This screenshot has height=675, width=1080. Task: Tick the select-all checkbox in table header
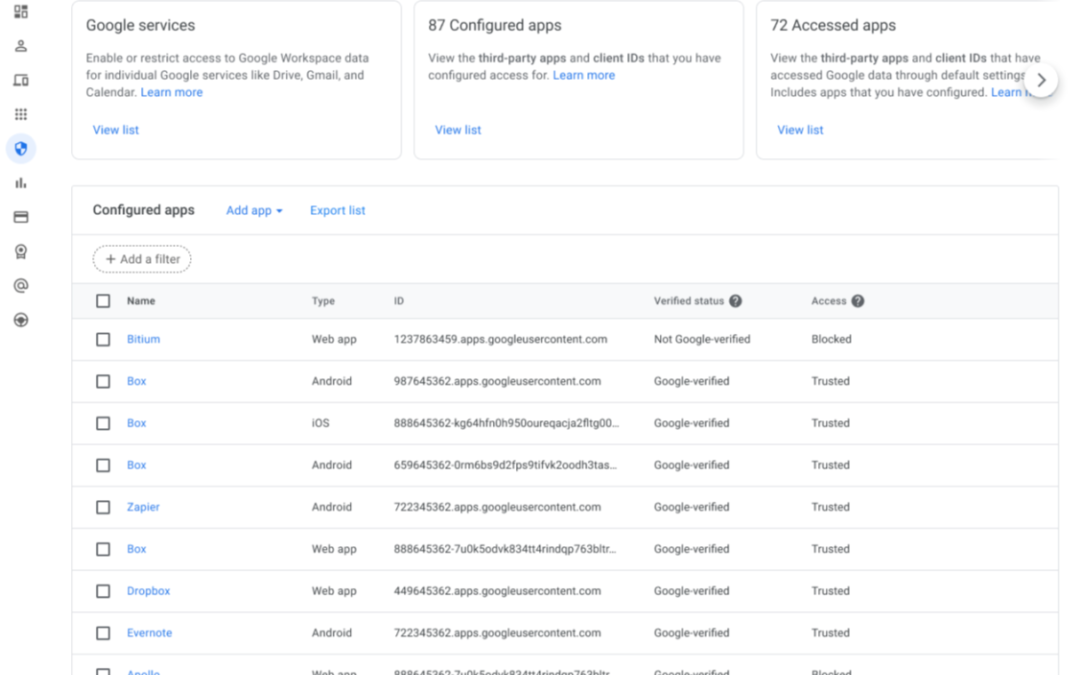[103, 301]
